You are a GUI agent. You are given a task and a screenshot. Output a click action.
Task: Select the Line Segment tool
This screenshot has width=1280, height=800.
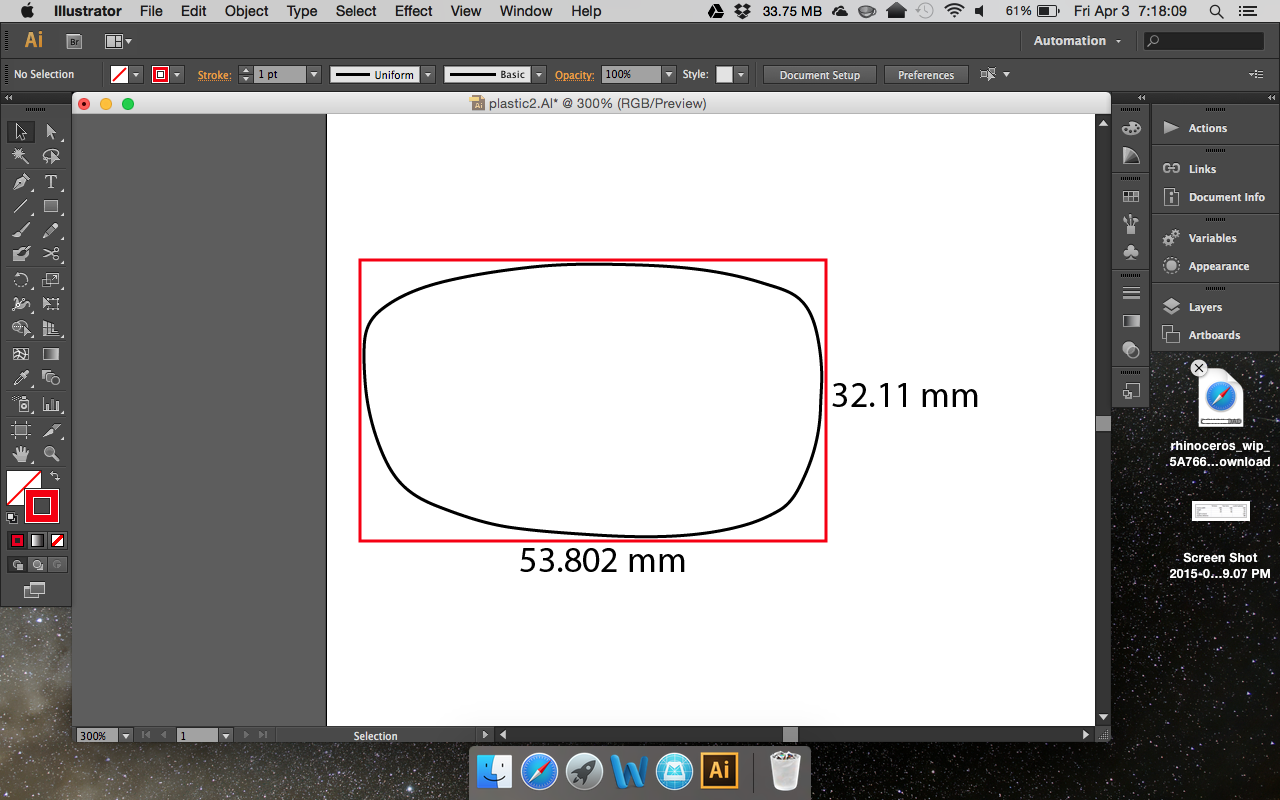[20, 207]
